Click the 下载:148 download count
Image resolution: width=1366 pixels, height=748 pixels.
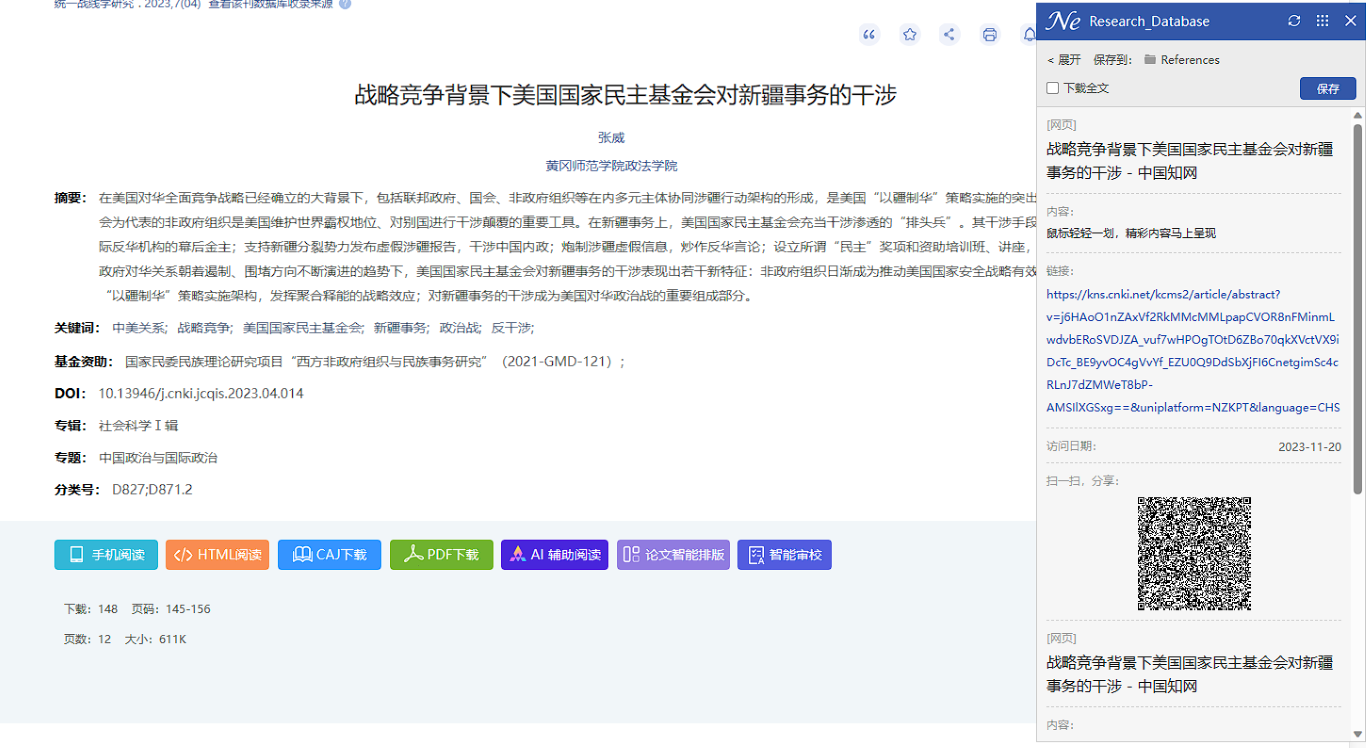point(91,609)
